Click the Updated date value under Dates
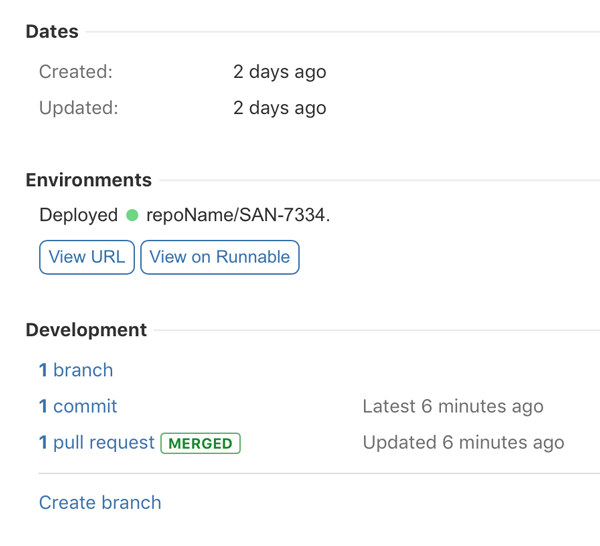This screenshot has height=546, width=600. [x=280, y=108]
